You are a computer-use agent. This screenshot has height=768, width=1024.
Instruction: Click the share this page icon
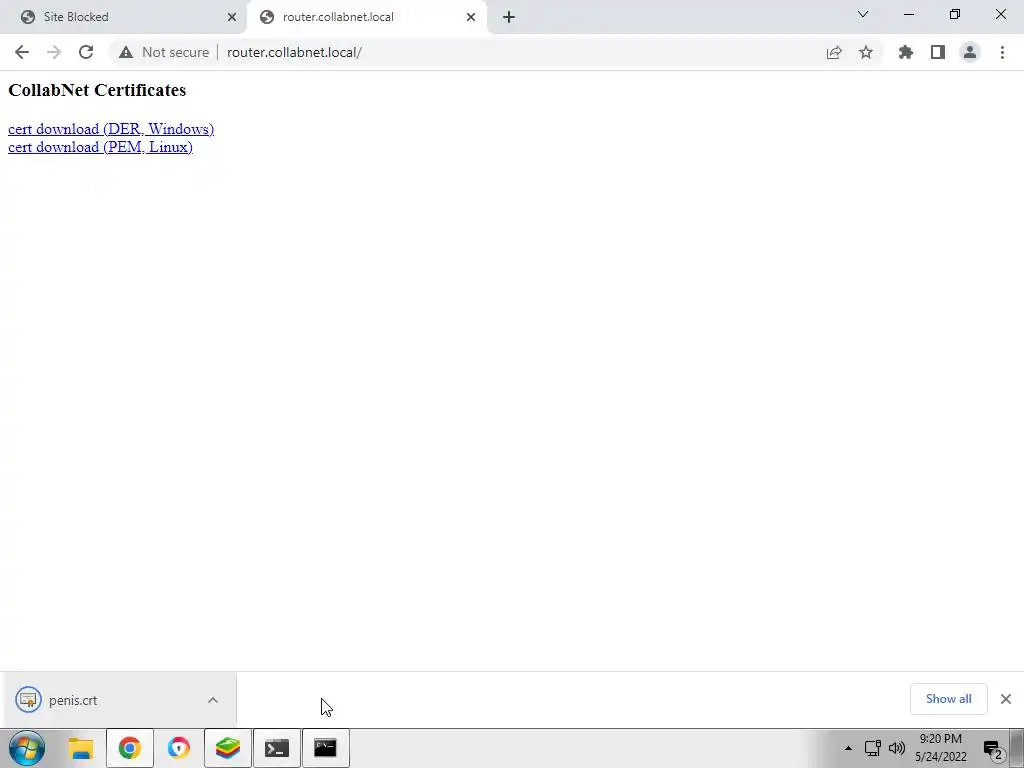(x=834, y=52)
